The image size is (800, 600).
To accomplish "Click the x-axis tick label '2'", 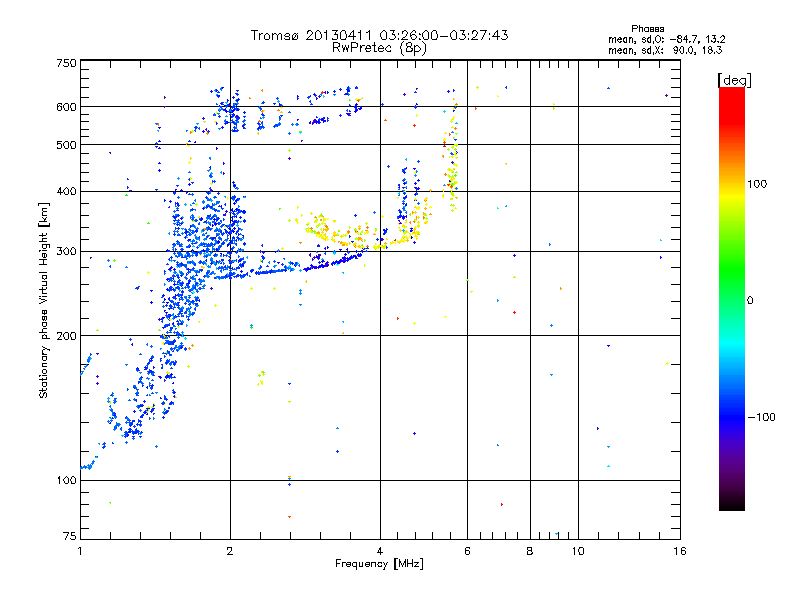I will coord(230,551).
